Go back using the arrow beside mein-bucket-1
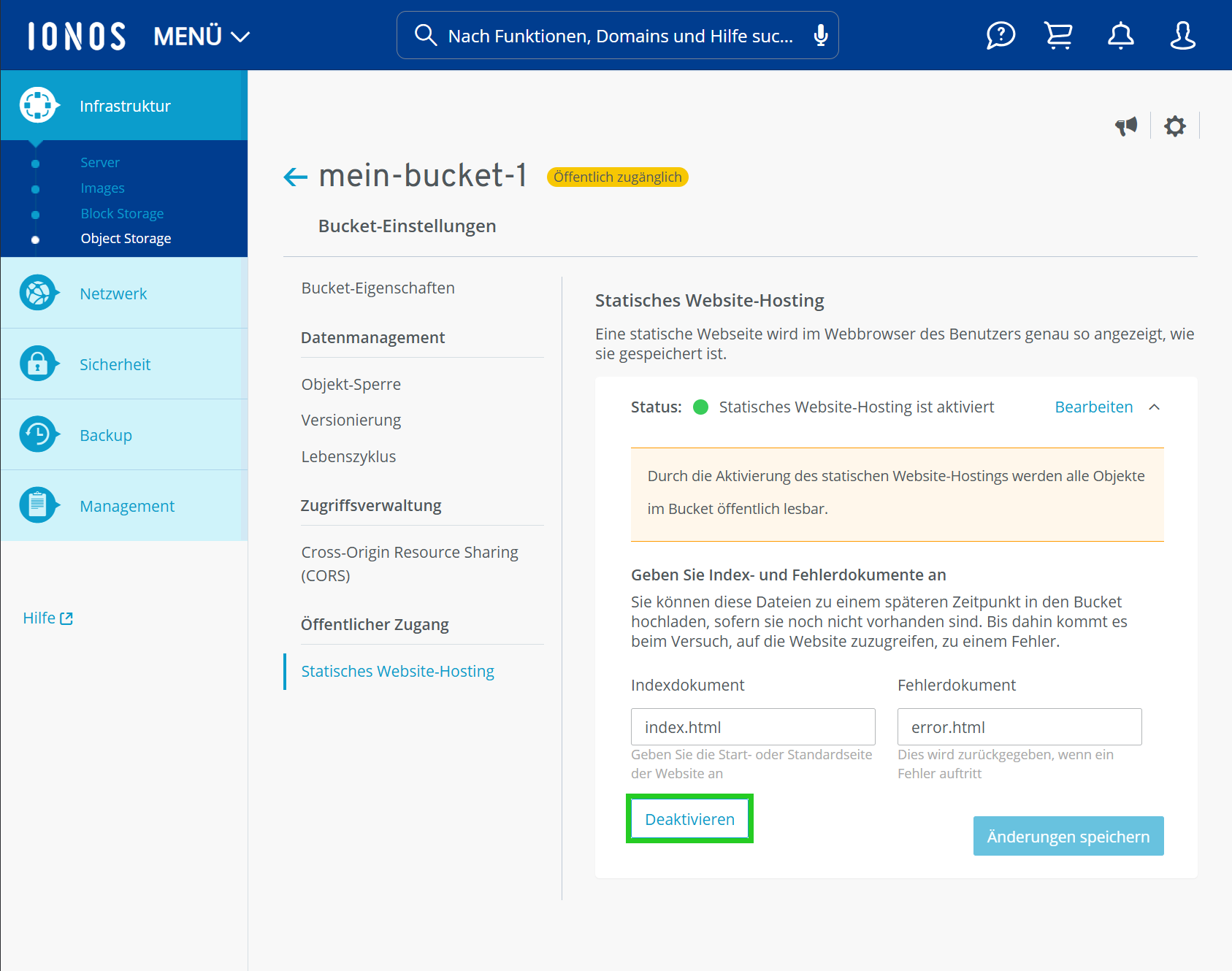The height and width of the screenshot is (971, 1232). click(294, 177)
